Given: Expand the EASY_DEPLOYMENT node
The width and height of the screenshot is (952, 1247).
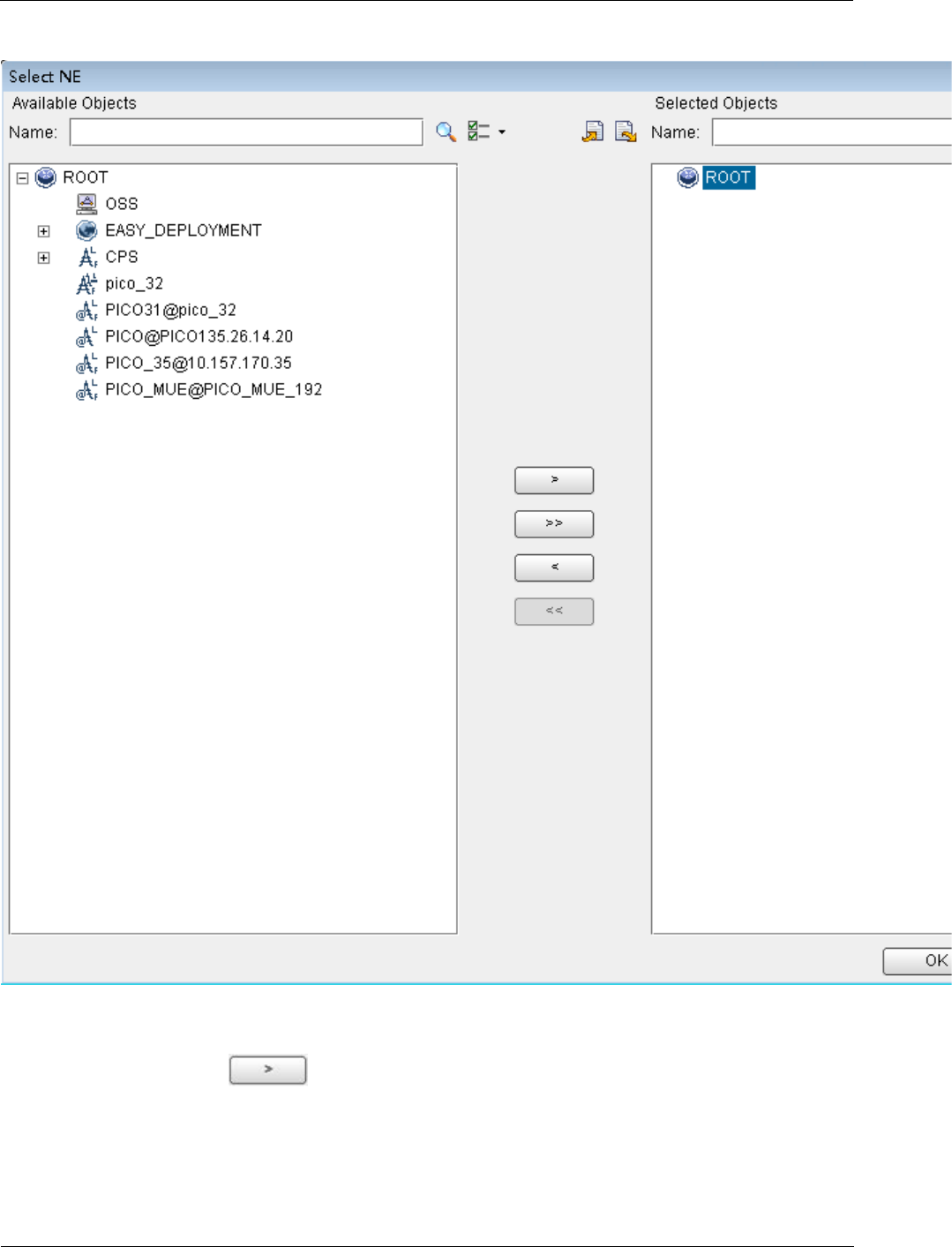Looking at the screenshot, I should [x=43, y=231].
